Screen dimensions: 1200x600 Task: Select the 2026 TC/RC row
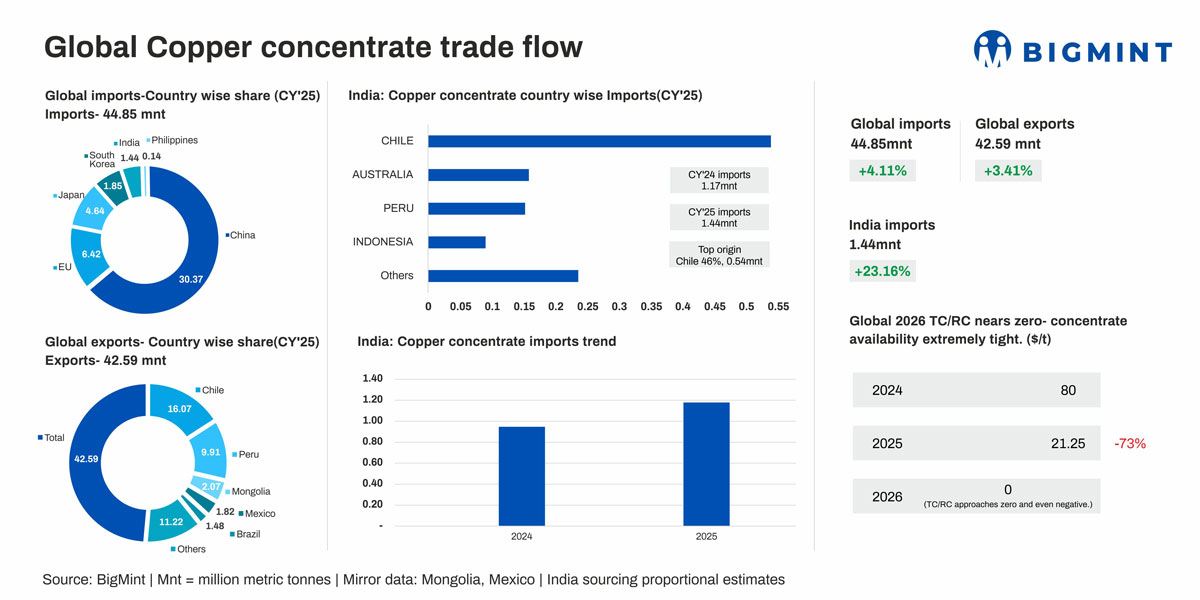(x=976, y=496)
